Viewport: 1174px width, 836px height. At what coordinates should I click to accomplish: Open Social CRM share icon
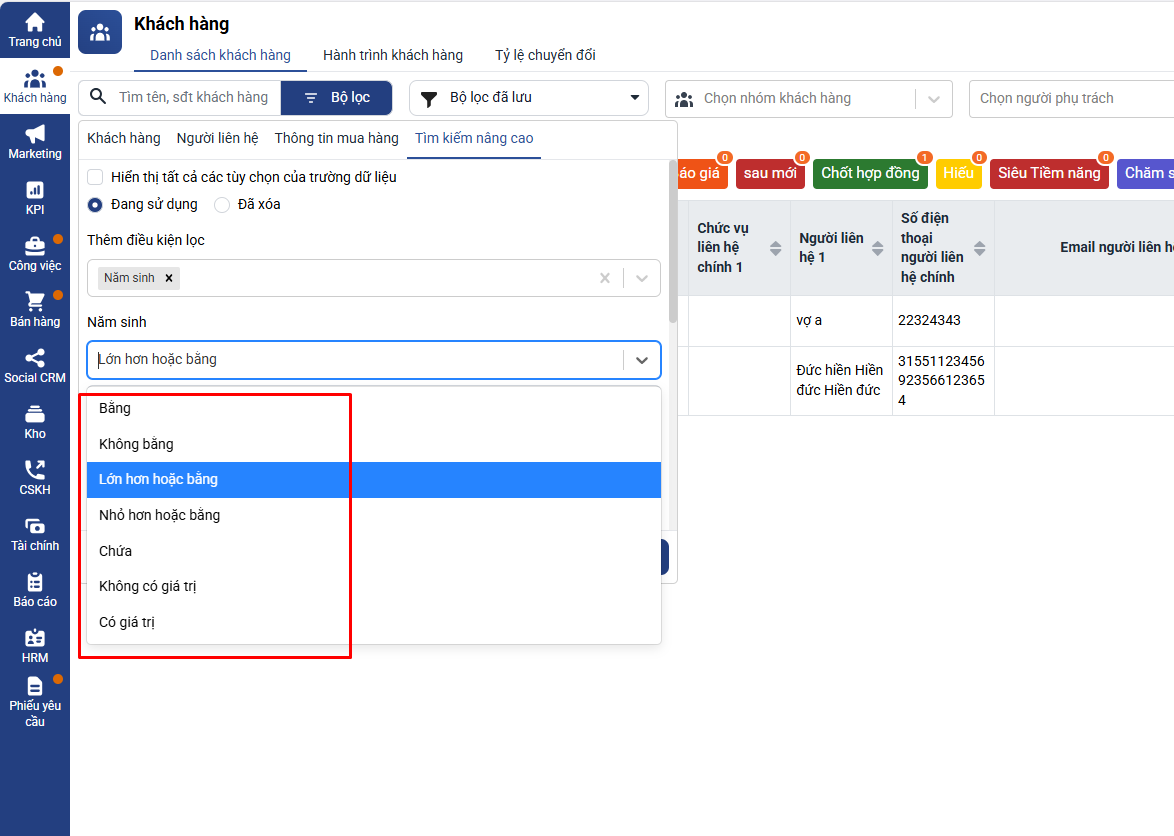[x=34, y=358]
